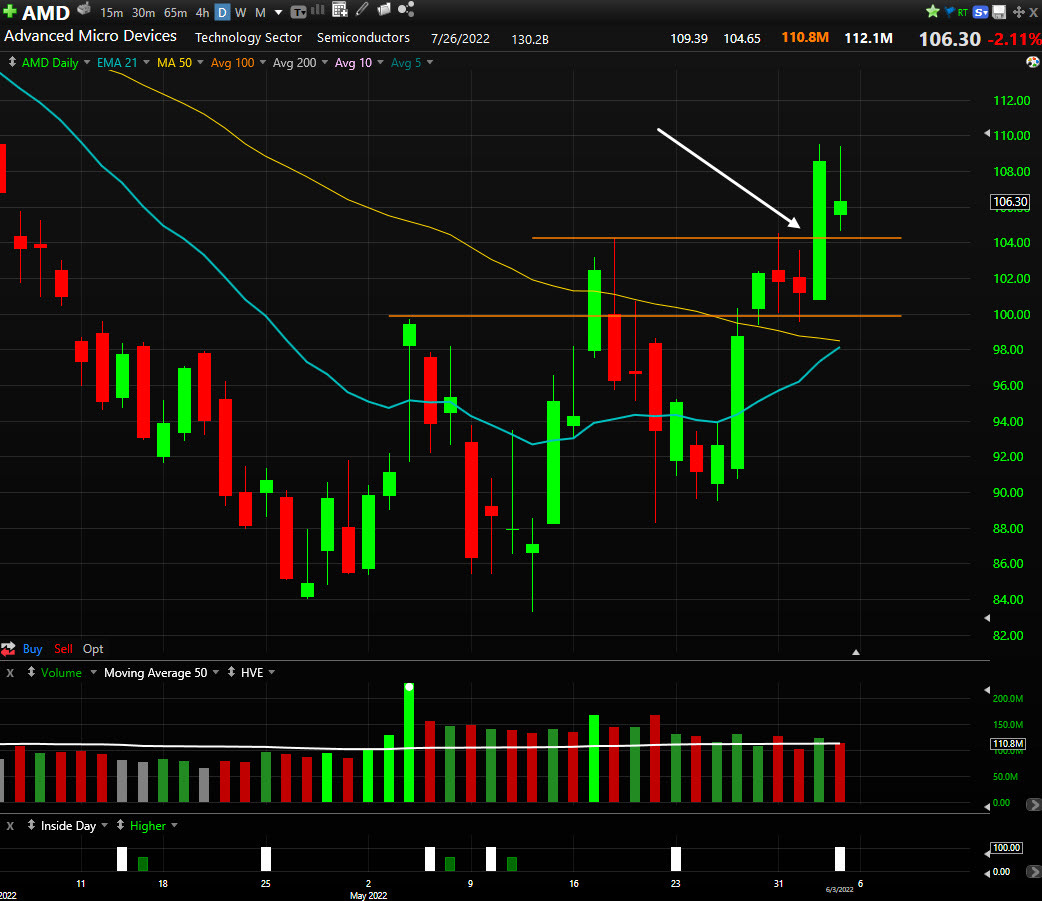This screenshot has width=1042, height=901.
Task: Click the Technology Sector link
Action: pyautogui.click(x=248, y=37)
